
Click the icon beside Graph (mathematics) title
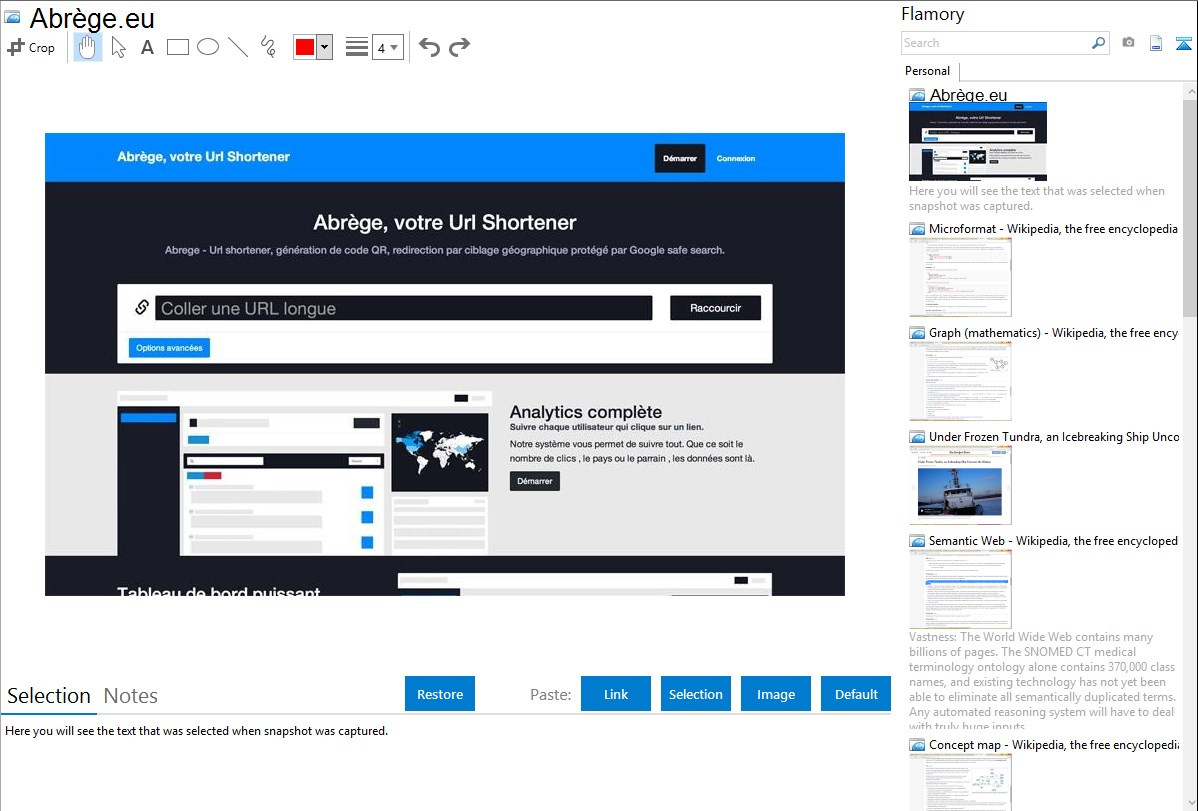pyautogui.click(x=917, y=333)
